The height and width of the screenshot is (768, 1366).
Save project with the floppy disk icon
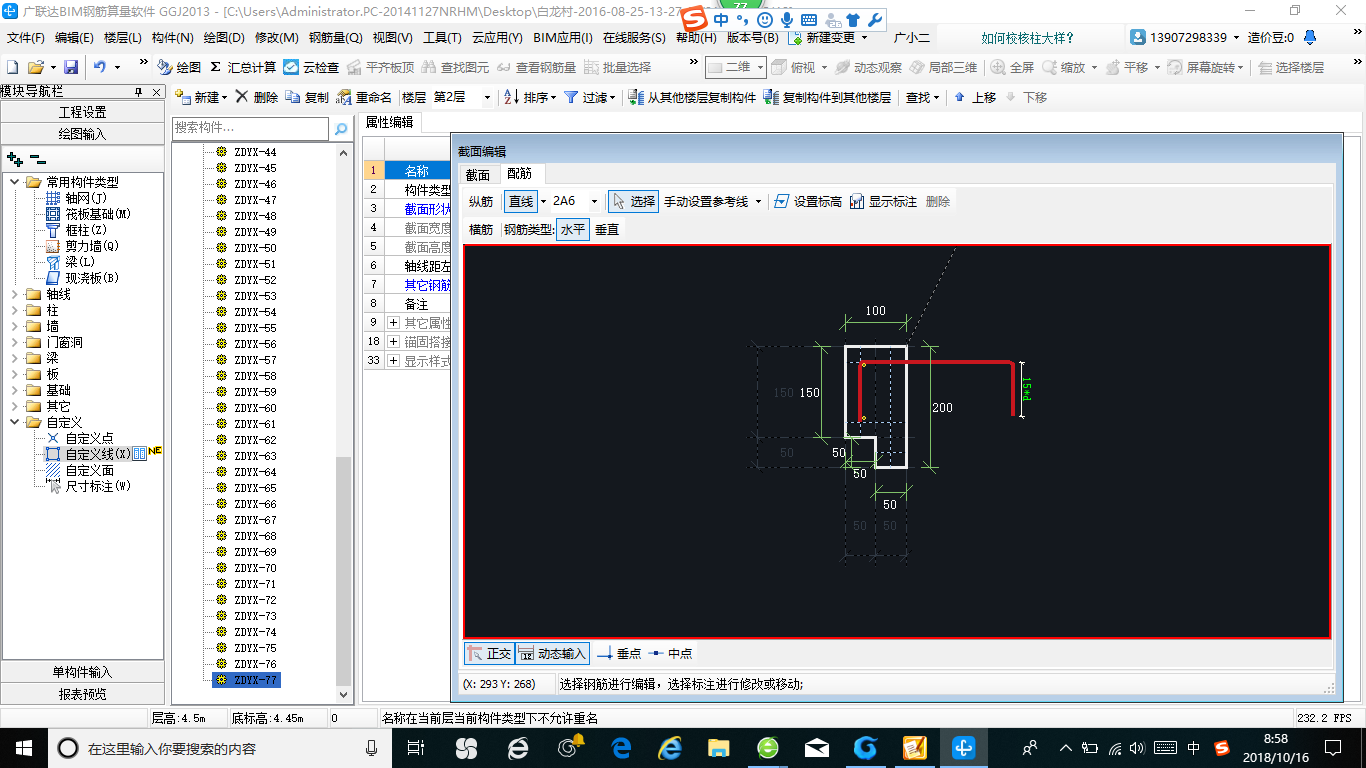pos(71,67)
